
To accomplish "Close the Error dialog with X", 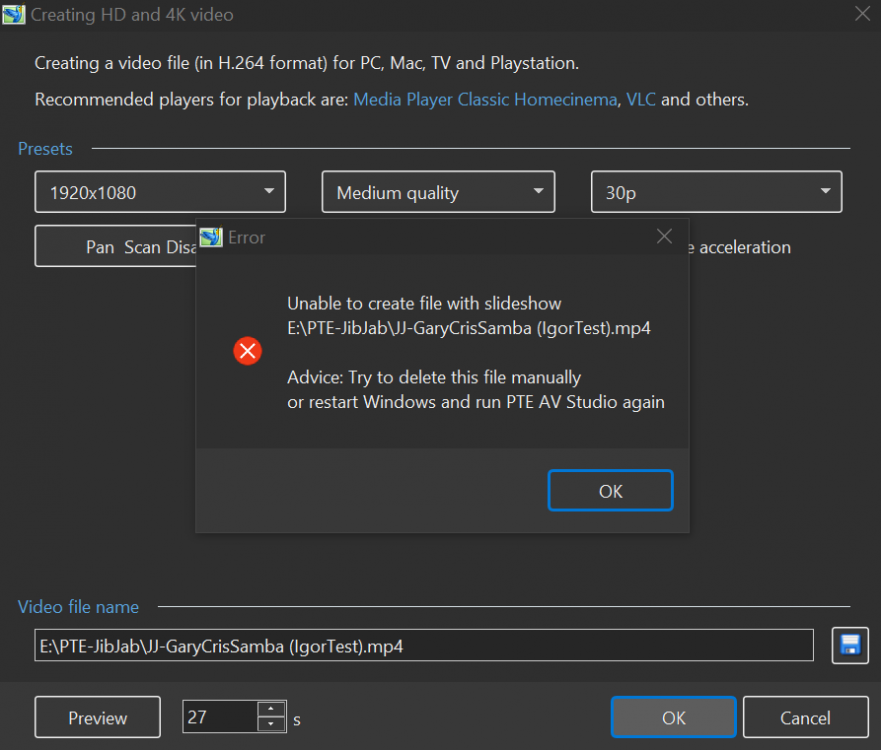I will point(664,237).
